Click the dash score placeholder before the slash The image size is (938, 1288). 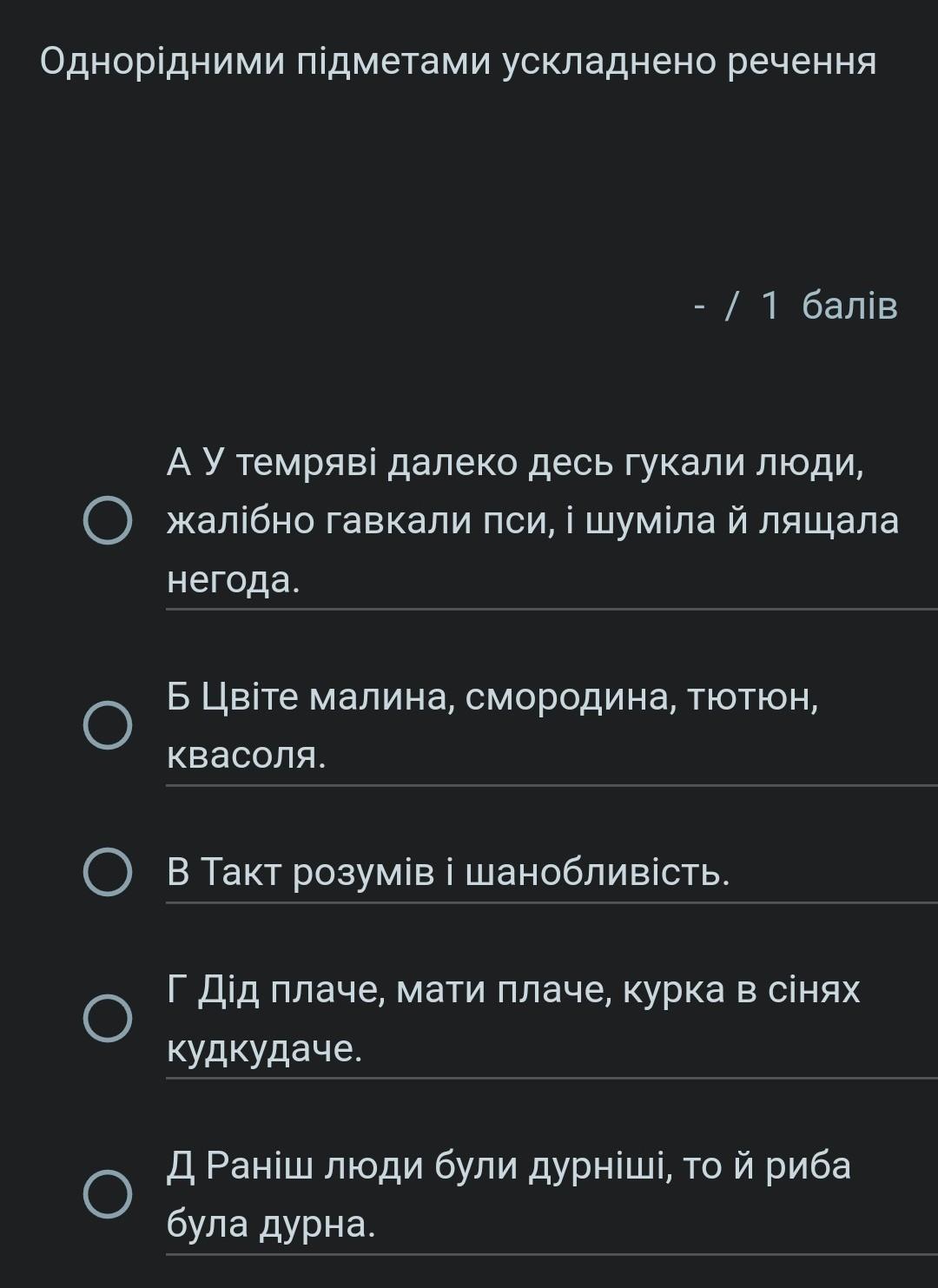point(699,306)
